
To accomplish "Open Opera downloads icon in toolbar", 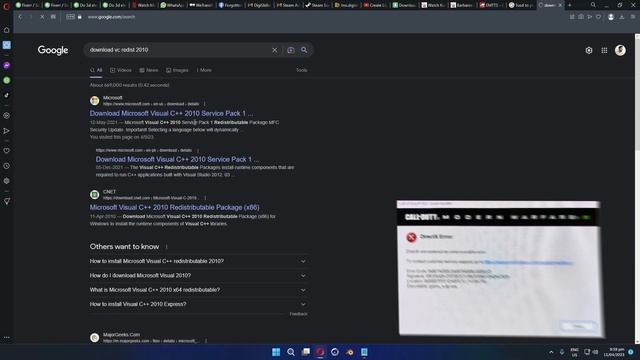I will click(x=622, y=17).
